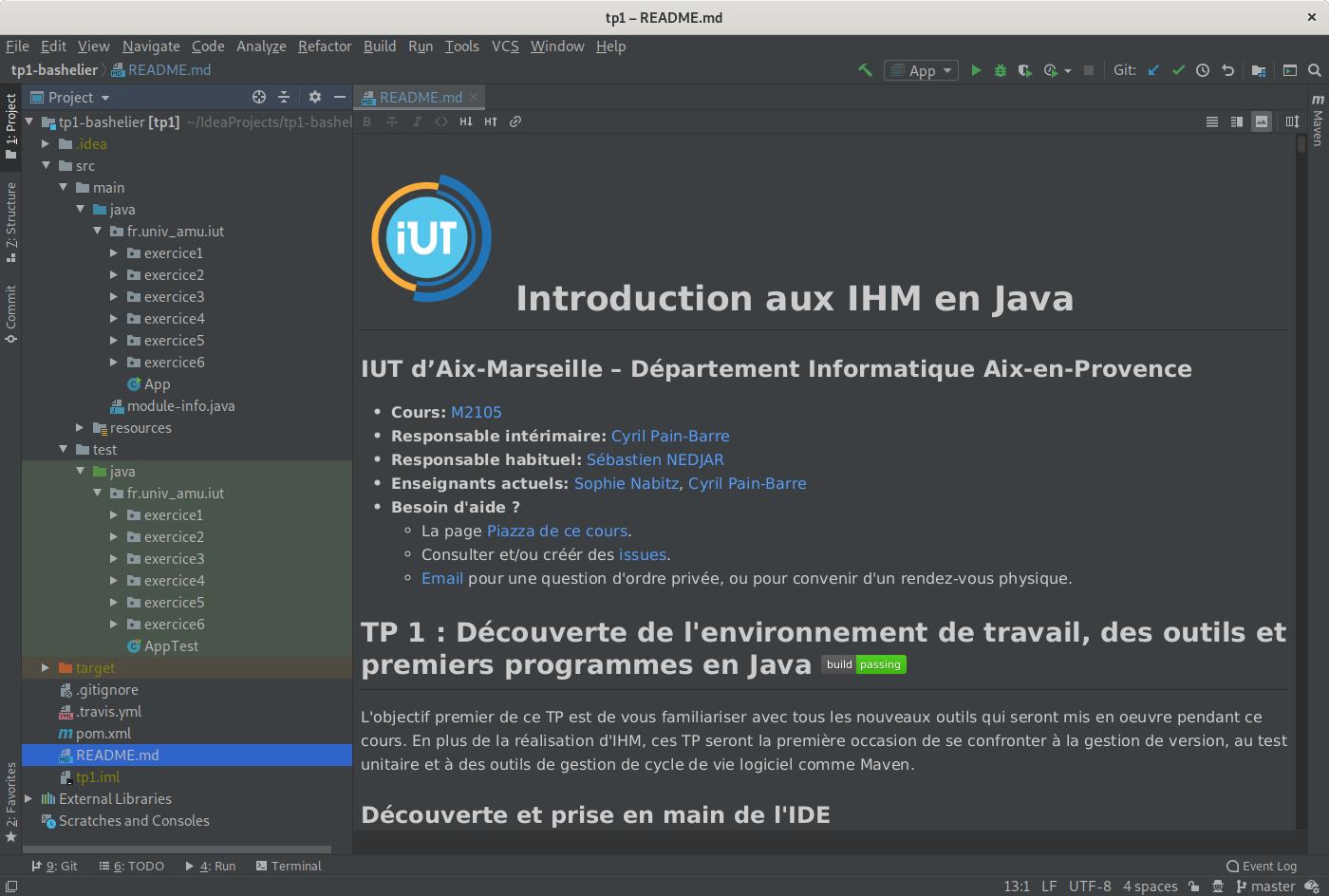The width and height of the screenshot is (1329, 896).
Task: Open Search Everywhere magnifier icon
Action: [1315, 70]
